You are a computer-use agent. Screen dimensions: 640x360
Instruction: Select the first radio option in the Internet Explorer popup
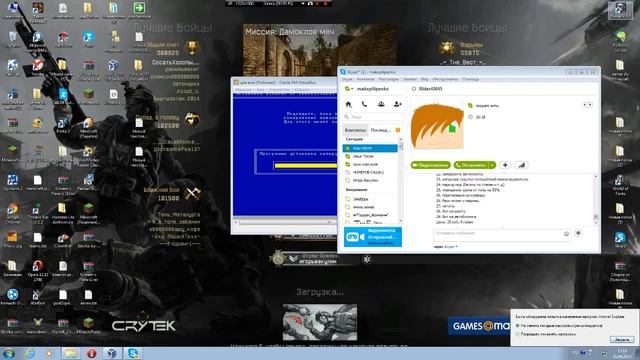[517, 326]
